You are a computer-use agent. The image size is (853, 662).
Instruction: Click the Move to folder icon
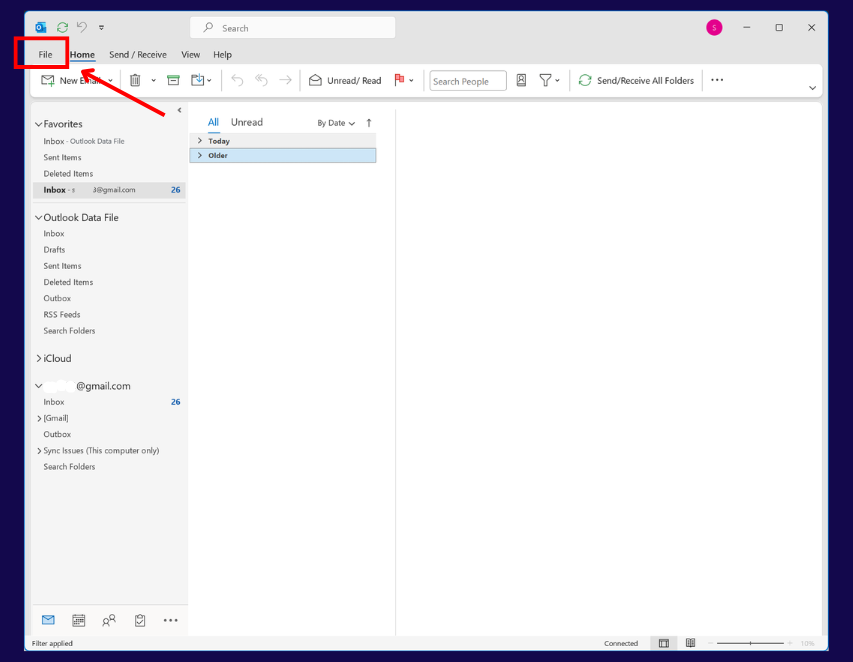point(197,81)
